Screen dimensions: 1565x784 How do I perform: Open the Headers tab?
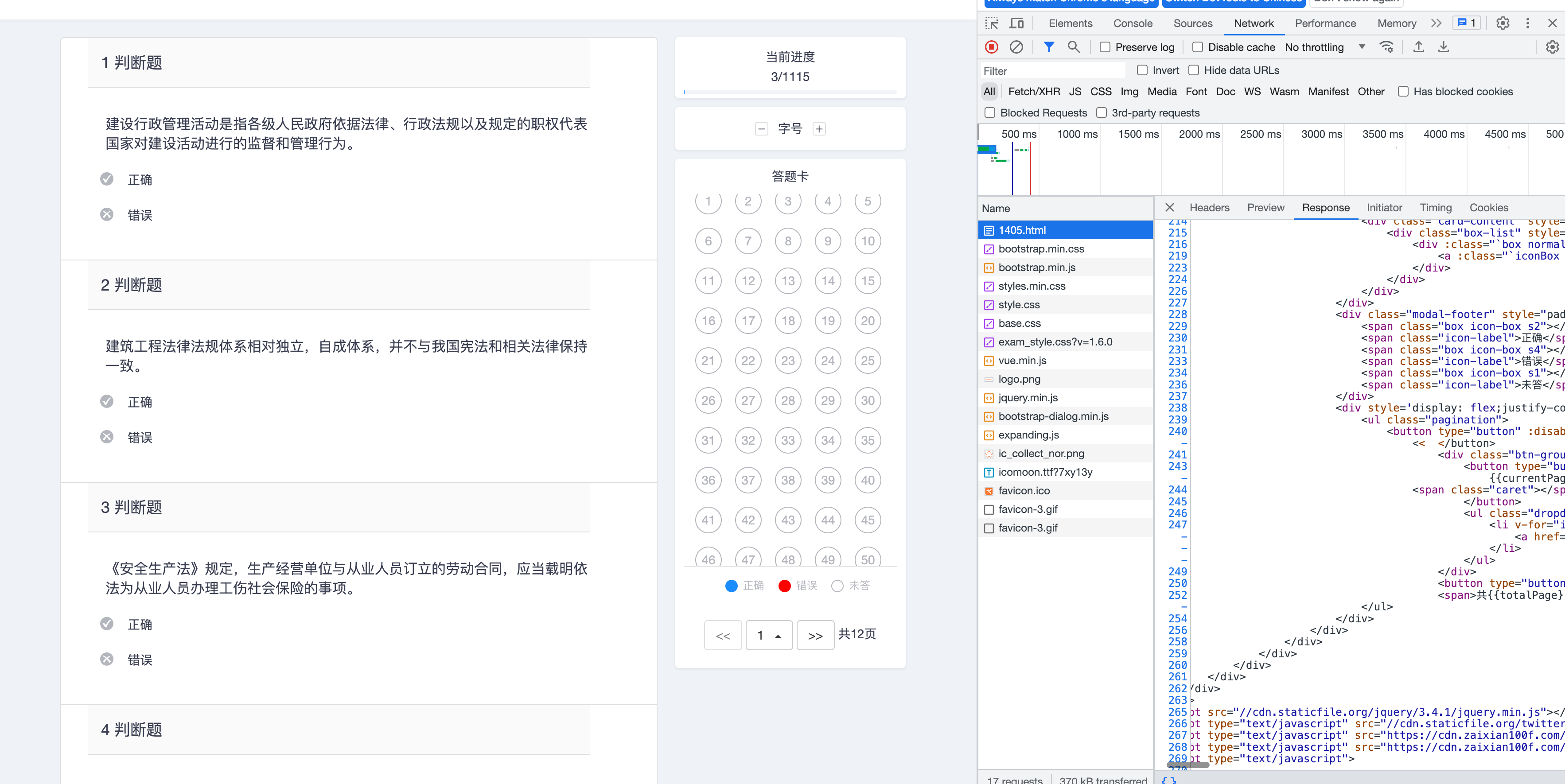coord(1209,207)
